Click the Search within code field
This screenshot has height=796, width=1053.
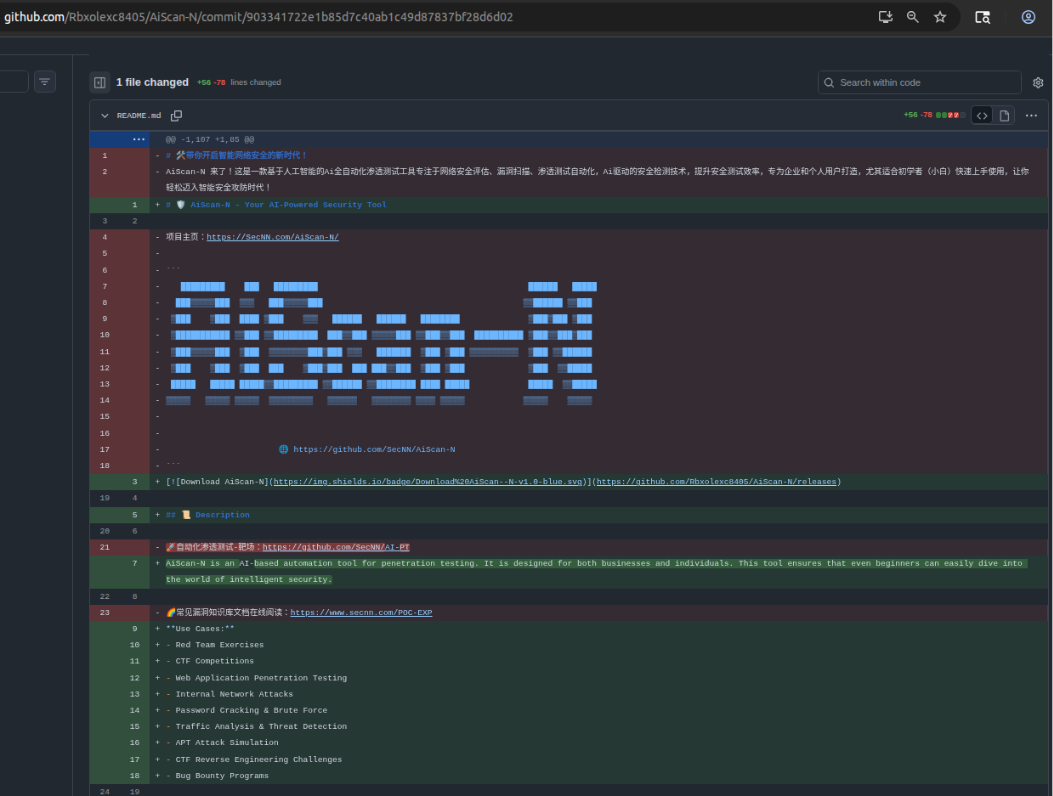click(x=920, y=82)
